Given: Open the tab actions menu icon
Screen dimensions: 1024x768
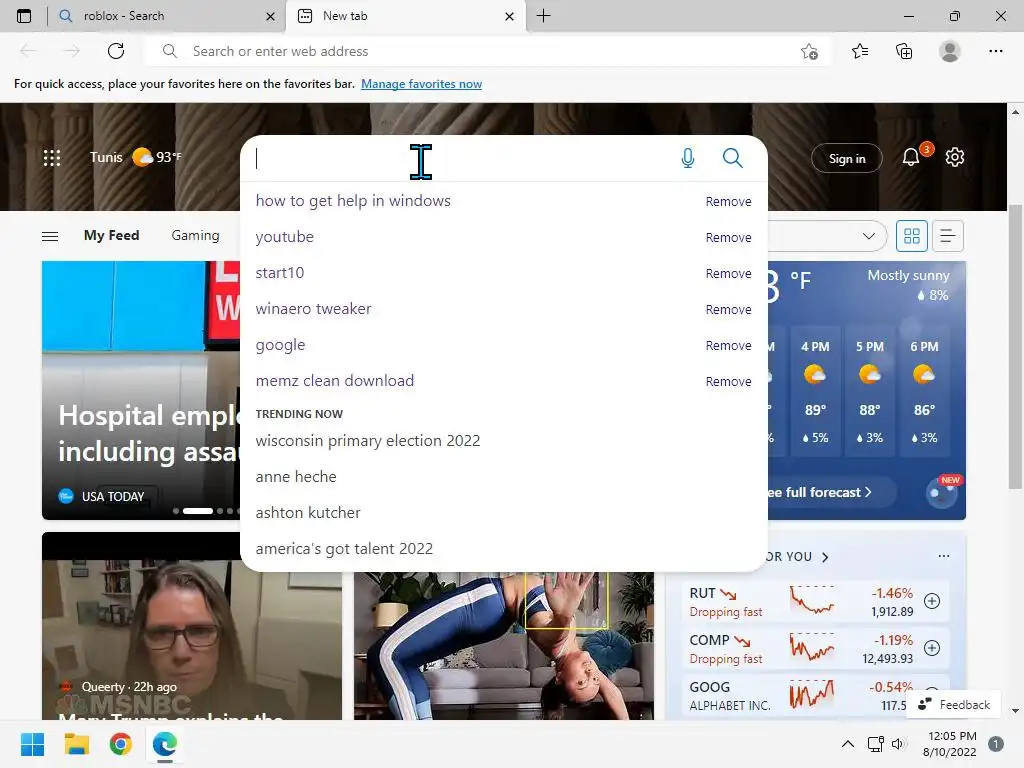Looking at the screenshot, I should click(24, 16).
